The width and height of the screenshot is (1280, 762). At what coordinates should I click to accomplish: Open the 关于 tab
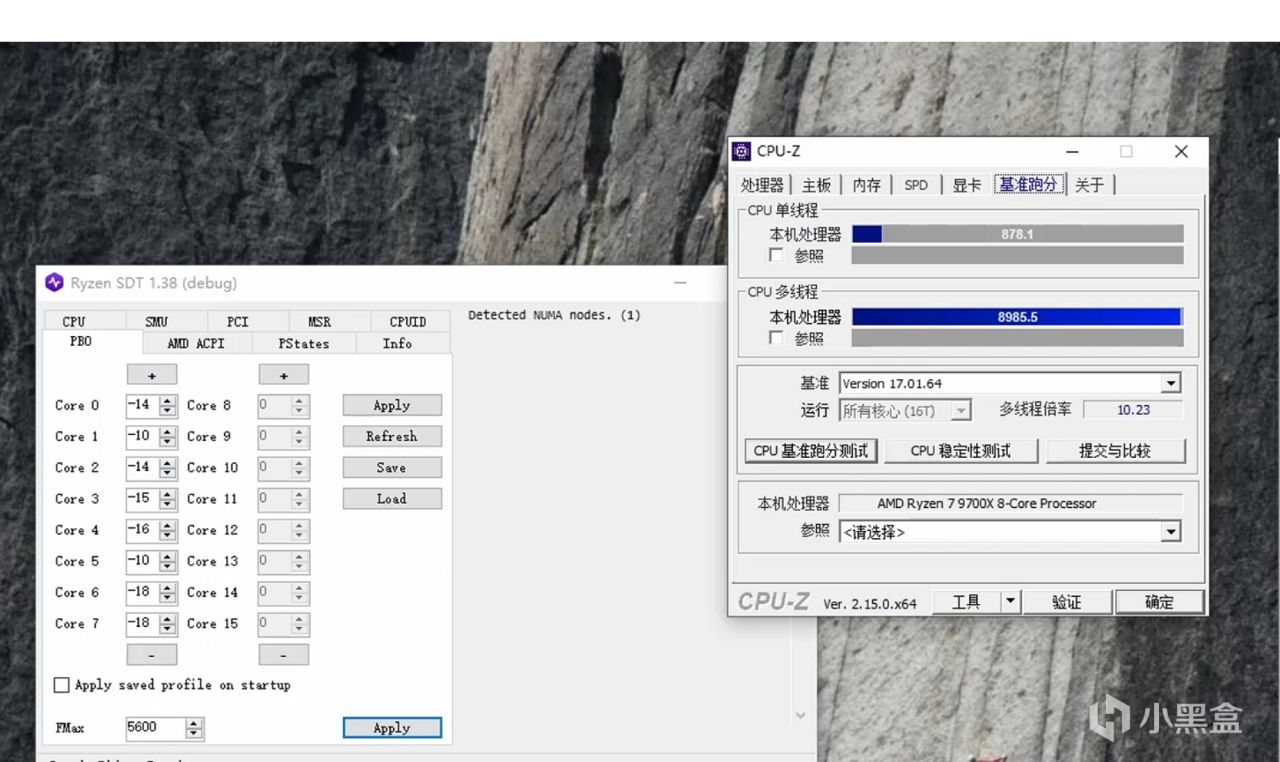(x=1090, y=185)
